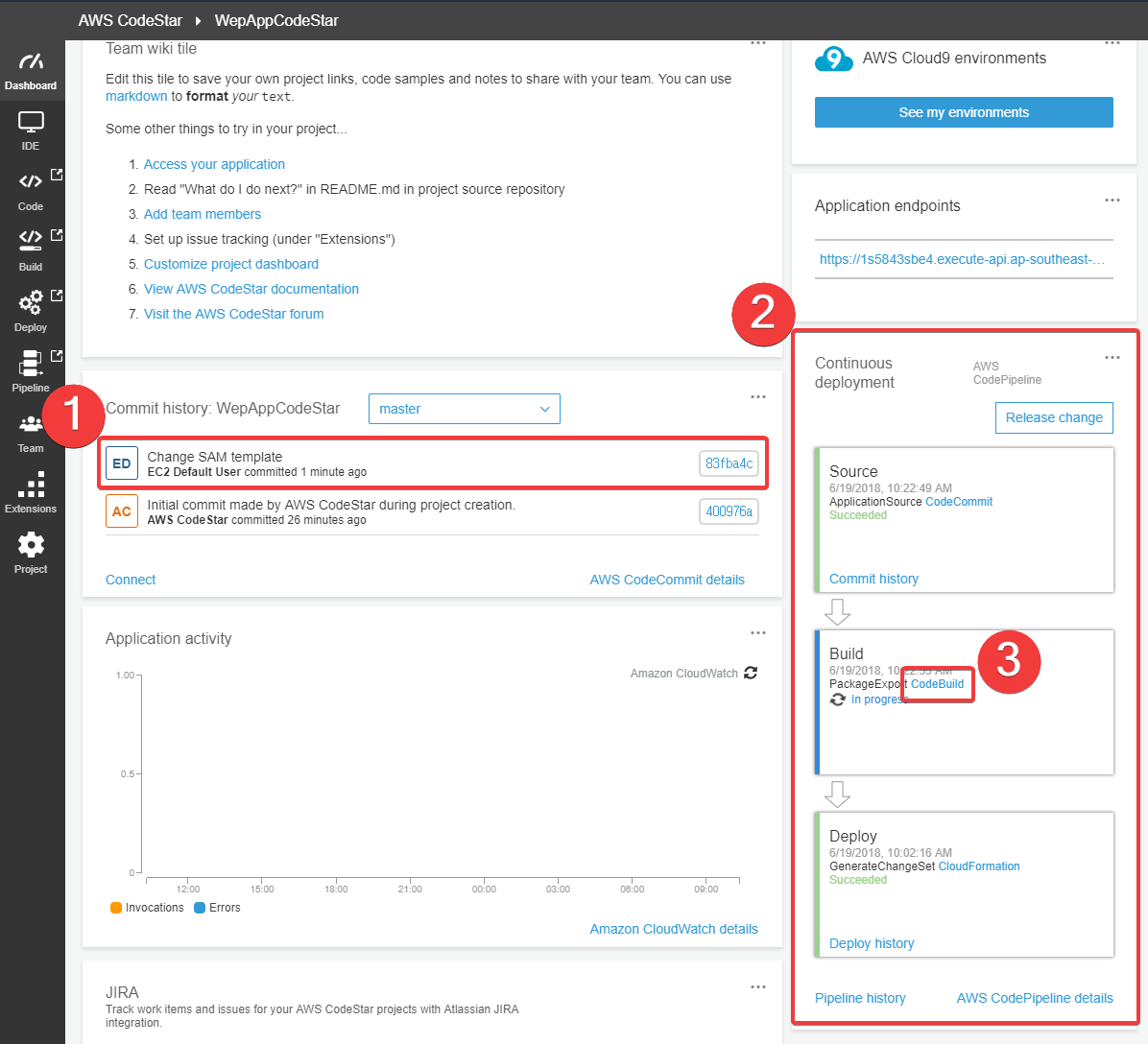Open Commit history tile options menu
The height and width of the screenshot is (1044, 1148).
(757, 397)
